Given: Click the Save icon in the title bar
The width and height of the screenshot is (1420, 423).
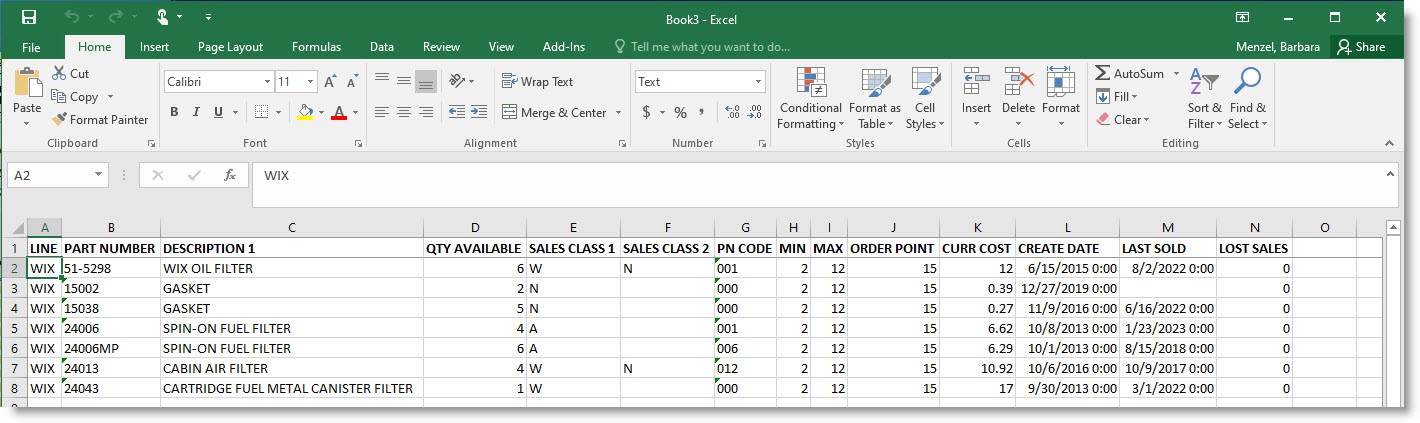Looking at the screenshot, I should click(29, 17).
